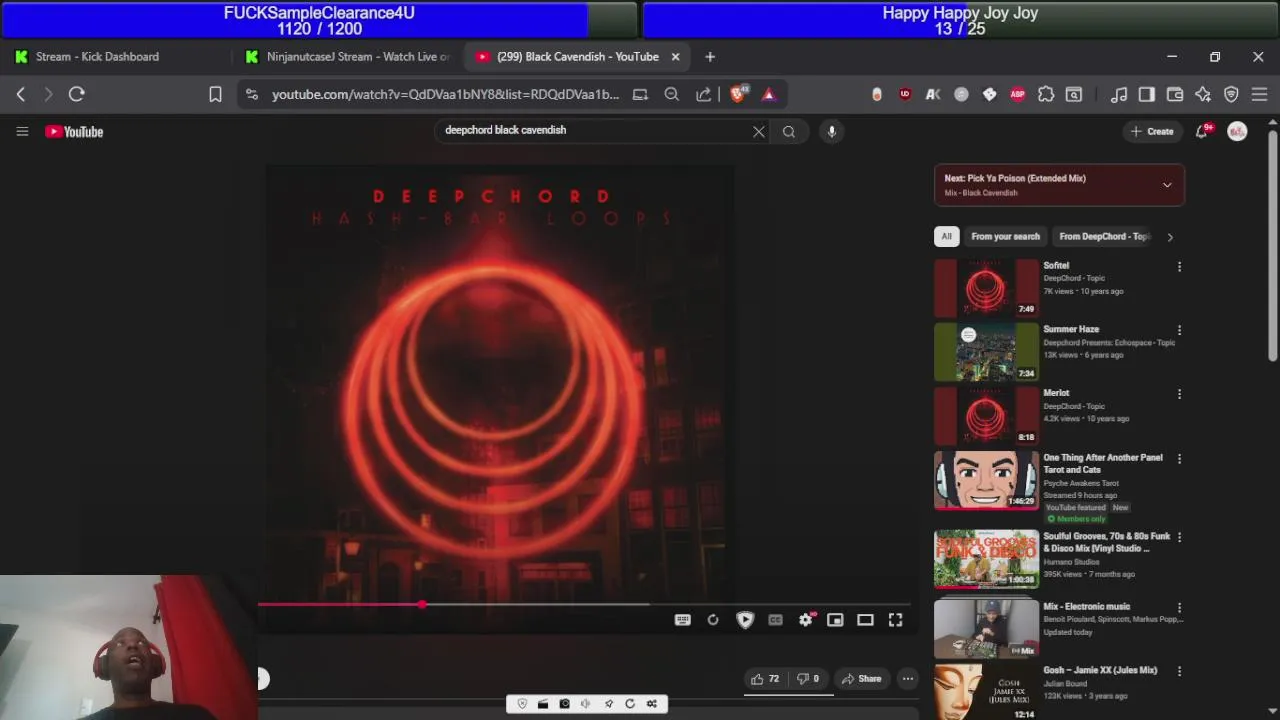Select the From DeepChord chip
This screenshot has width=1280, height=720.
(1105, 237)
